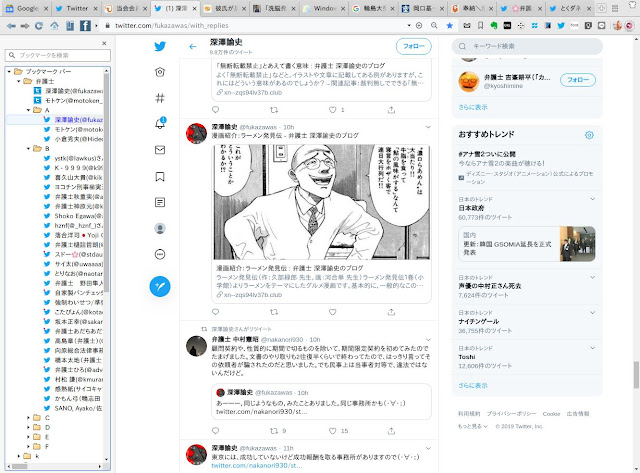Click the zoom magnifier icon in address bar
The width and height of the screenshot is (640, 473).
click(x=434, y=26)
